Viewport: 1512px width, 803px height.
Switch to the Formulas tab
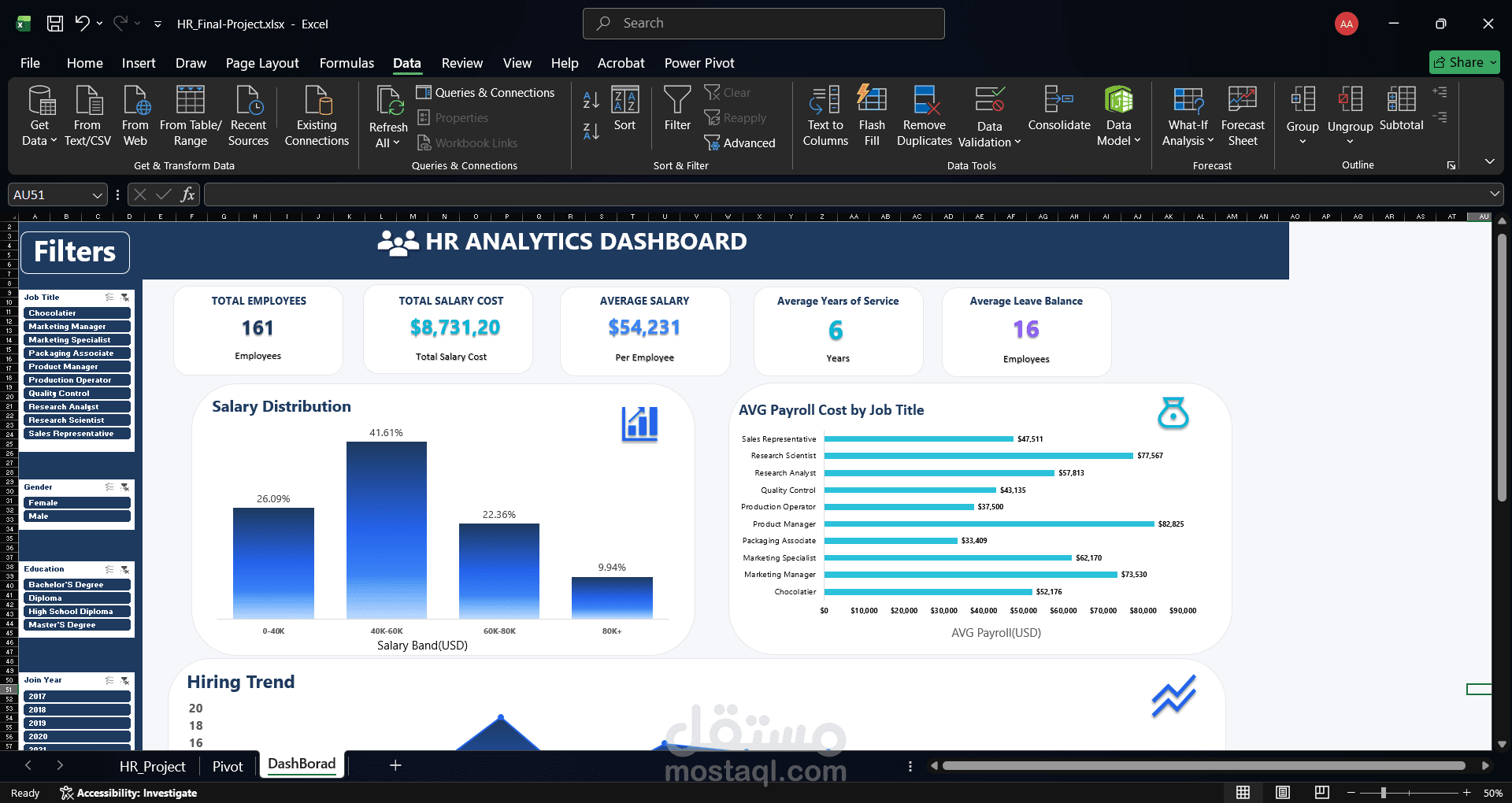pos(346,63)
